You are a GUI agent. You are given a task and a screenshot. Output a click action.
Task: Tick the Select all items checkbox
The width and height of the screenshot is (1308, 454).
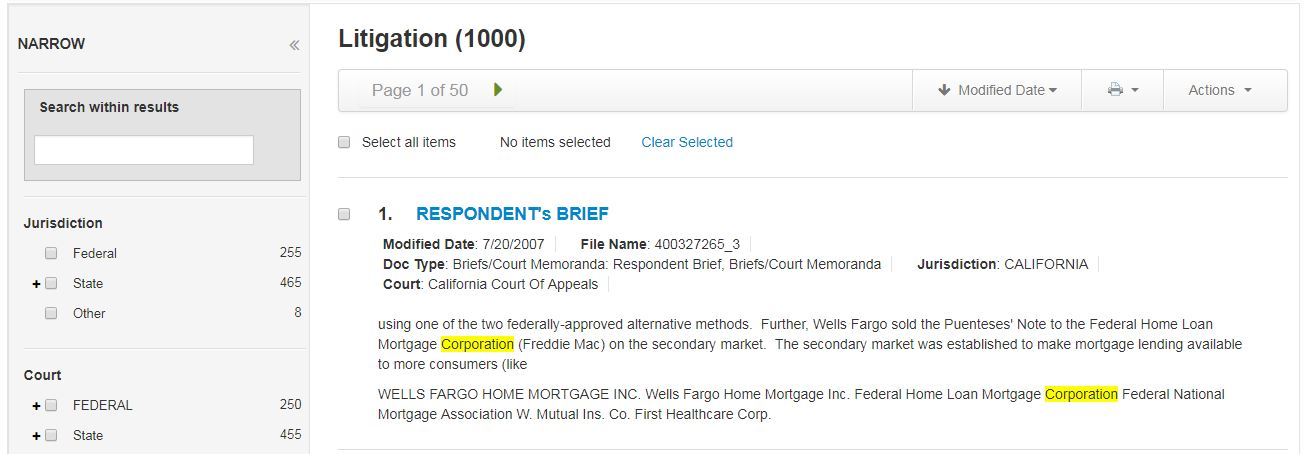(344, 143)
